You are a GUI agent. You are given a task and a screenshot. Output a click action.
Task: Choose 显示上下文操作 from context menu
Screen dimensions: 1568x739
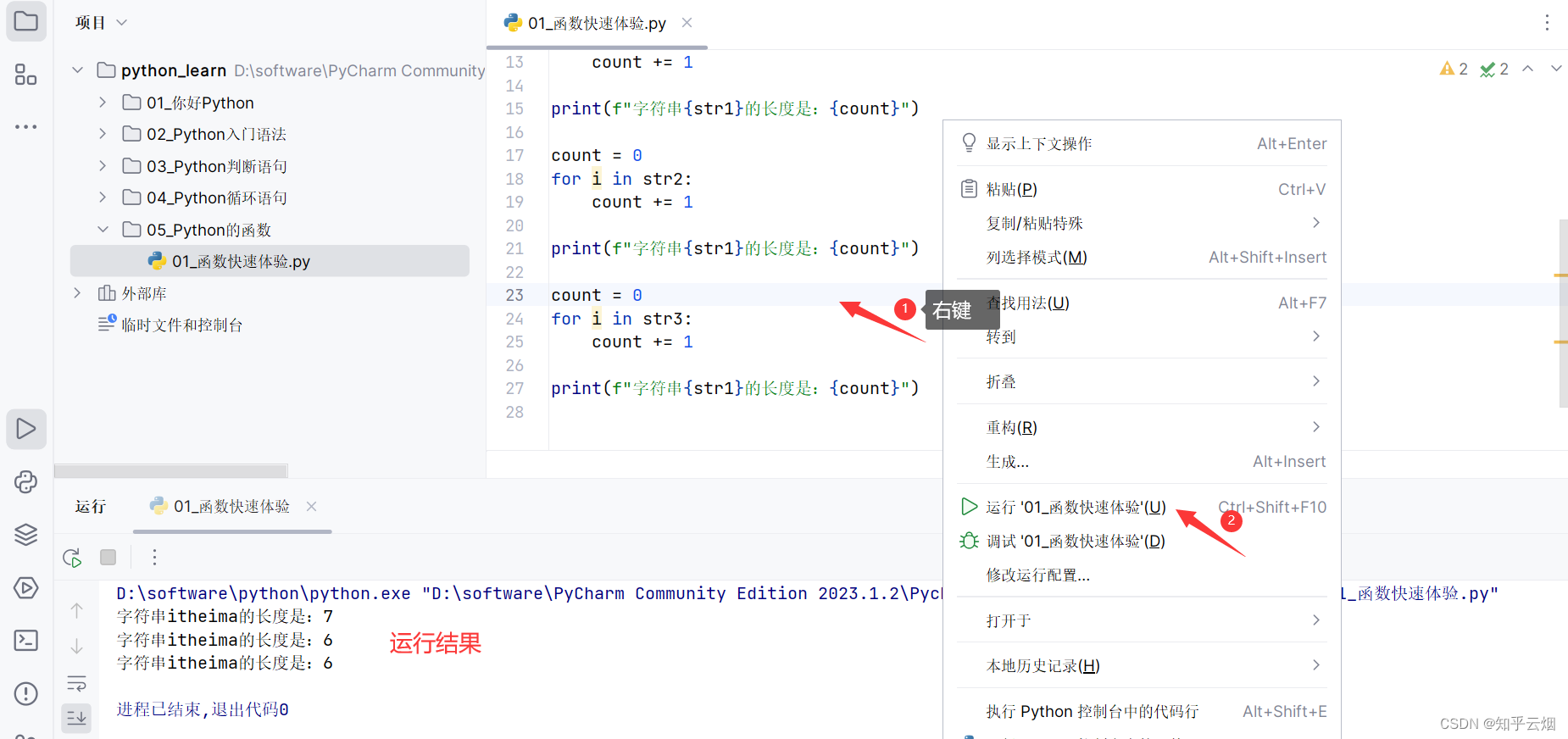[1142, 143]
